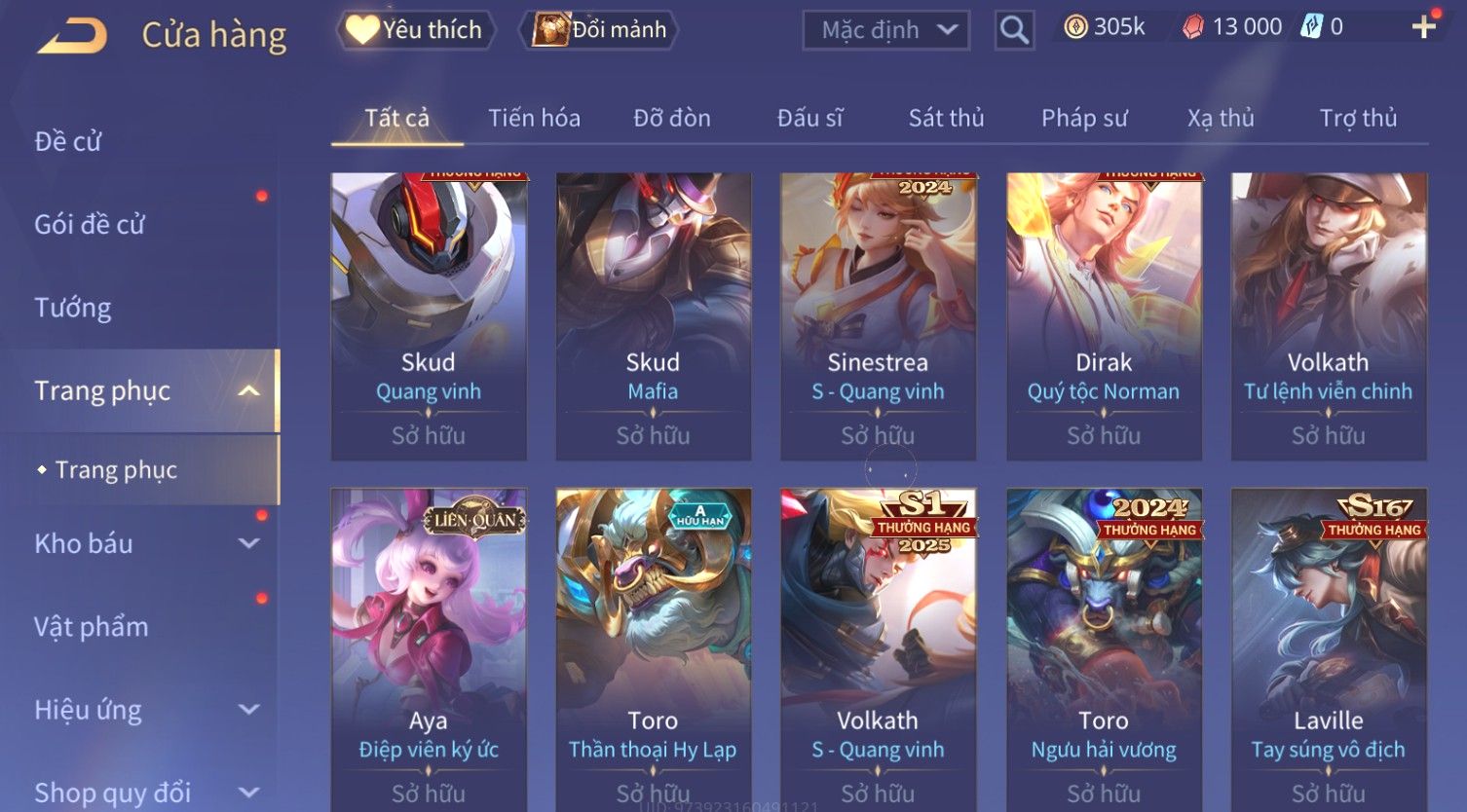Click the gold coin balance icon

pos(1075,27)
